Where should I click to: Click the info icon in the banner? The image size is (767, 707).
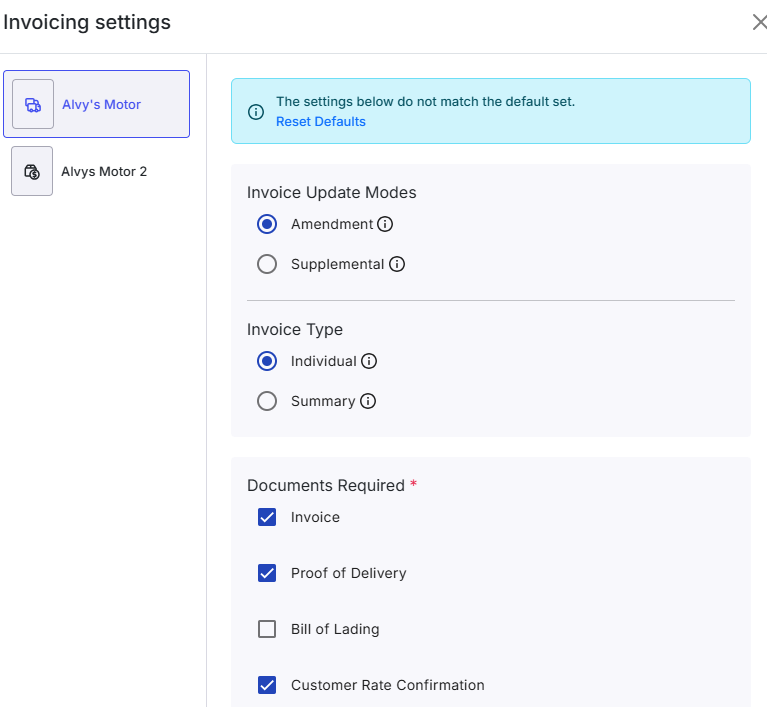coord(256,112)
